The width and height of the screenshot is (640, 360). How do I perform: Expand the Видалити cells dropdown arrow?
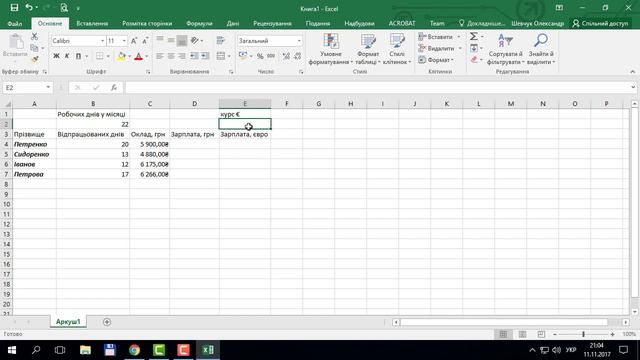coord(460,48)
